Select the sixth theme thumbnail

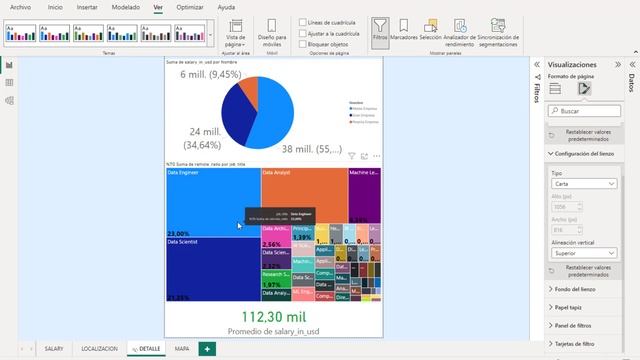pos(190,33)
